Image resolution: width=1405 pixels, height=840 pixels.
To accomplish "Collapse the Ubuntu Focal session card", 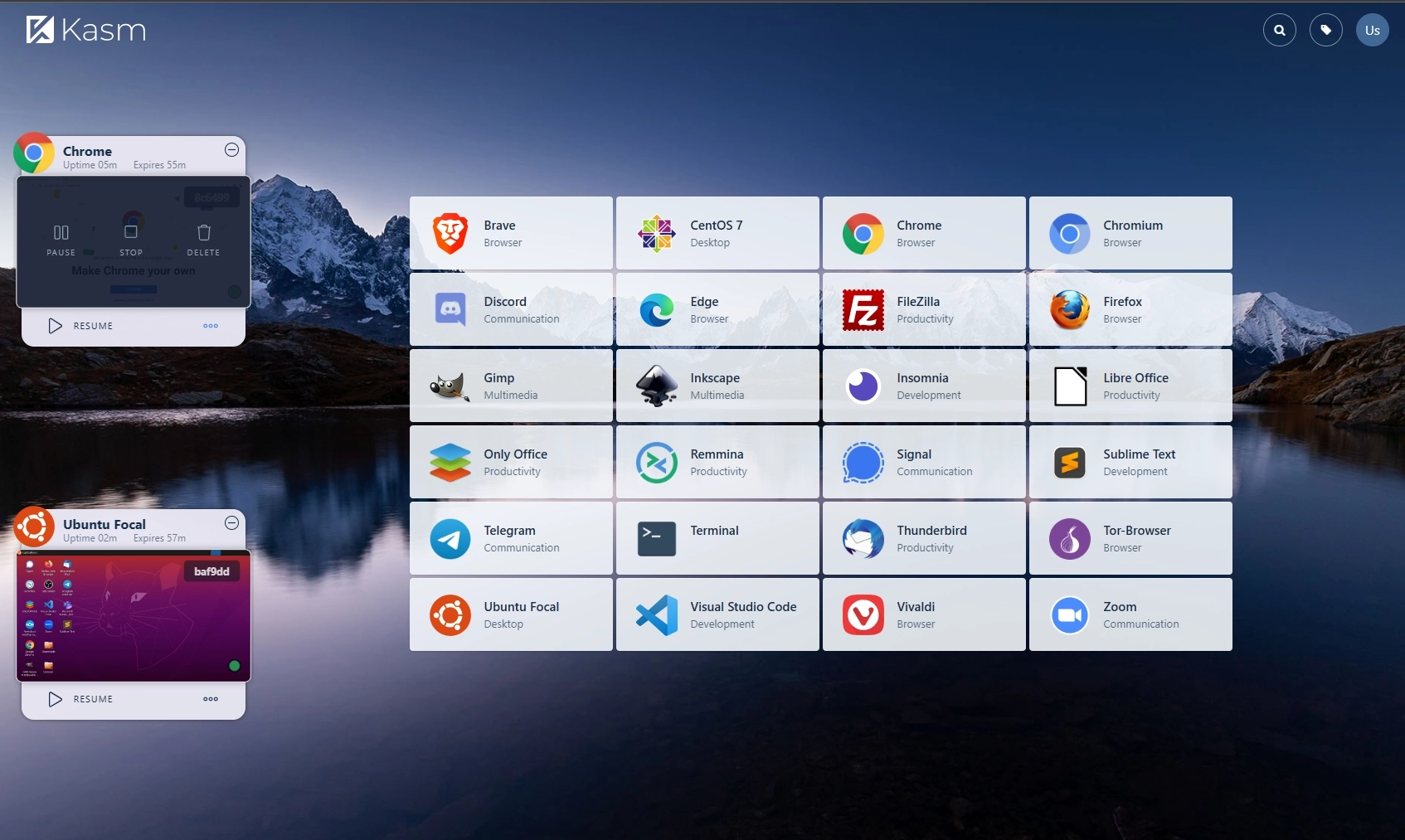I will pos(232,523).
